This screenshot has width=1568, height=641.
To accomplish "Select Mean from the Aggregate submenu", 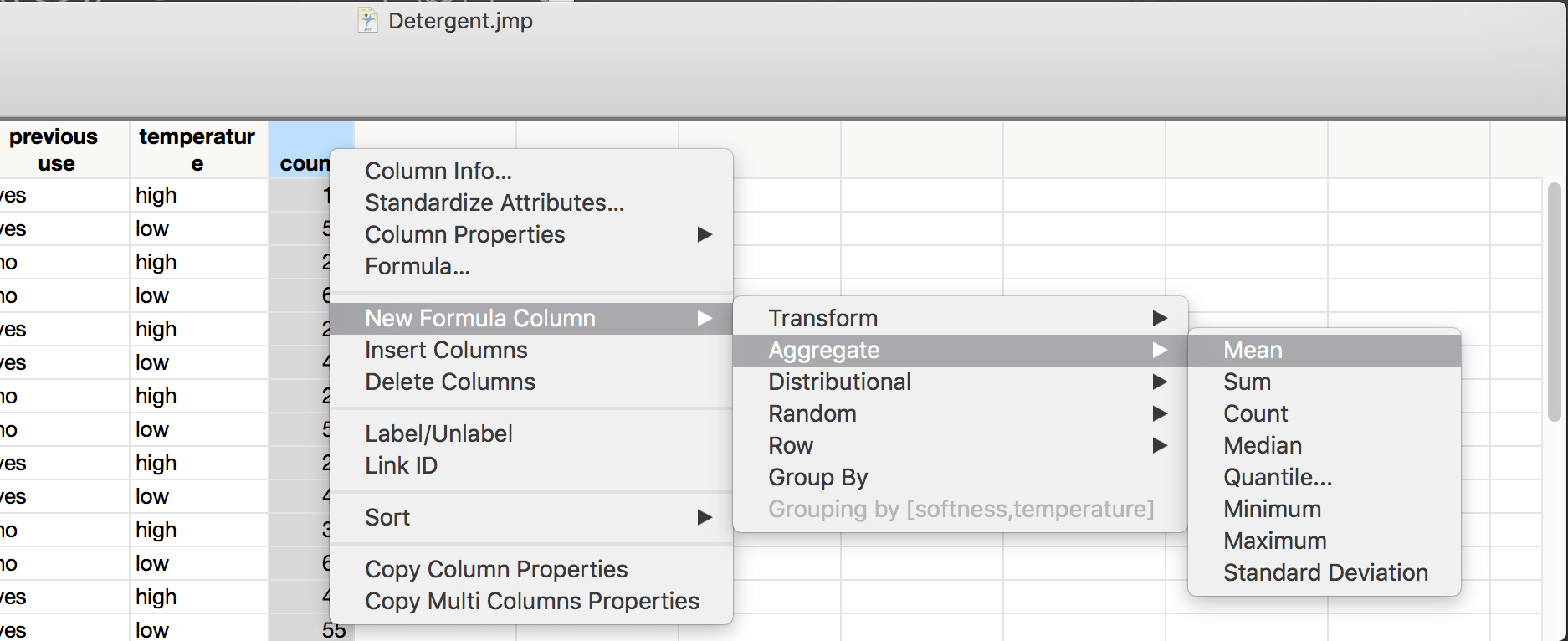I will [1253, 350].
